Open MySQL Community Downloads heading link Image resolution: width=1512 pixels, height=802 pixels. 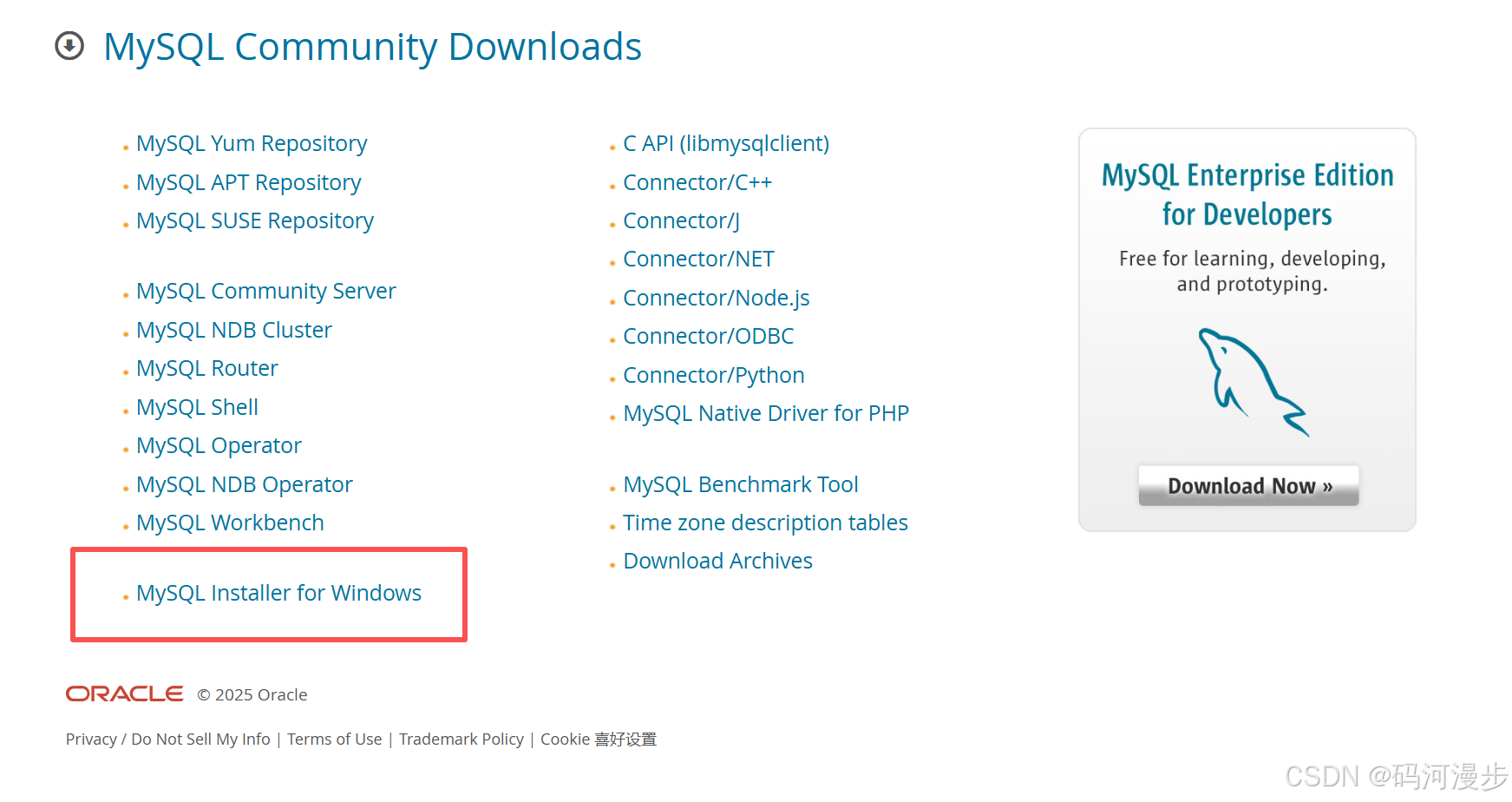pyautogui.click(x=372, y=47)
